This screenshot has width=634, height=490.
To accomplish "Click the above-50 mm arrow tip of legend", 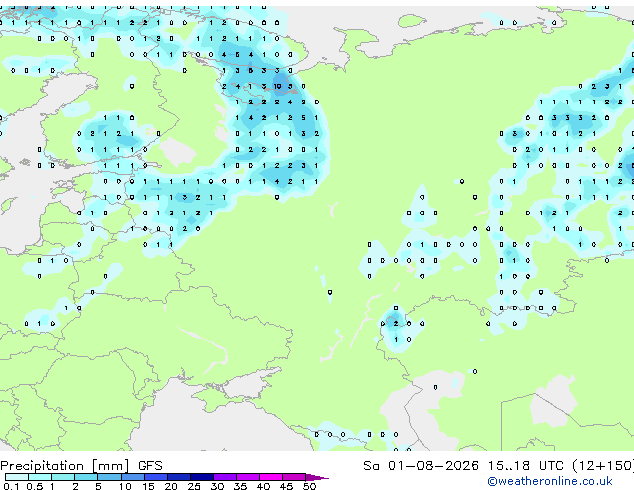I will [317, 477].
